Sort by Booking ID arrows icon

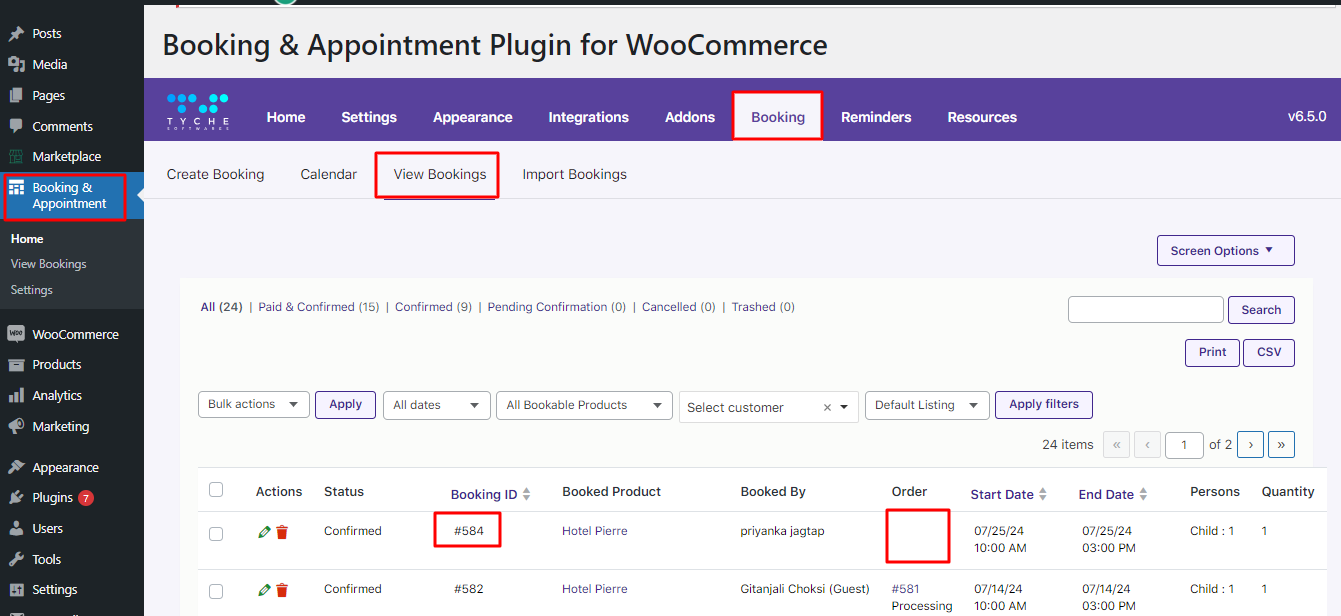(527, 494)
